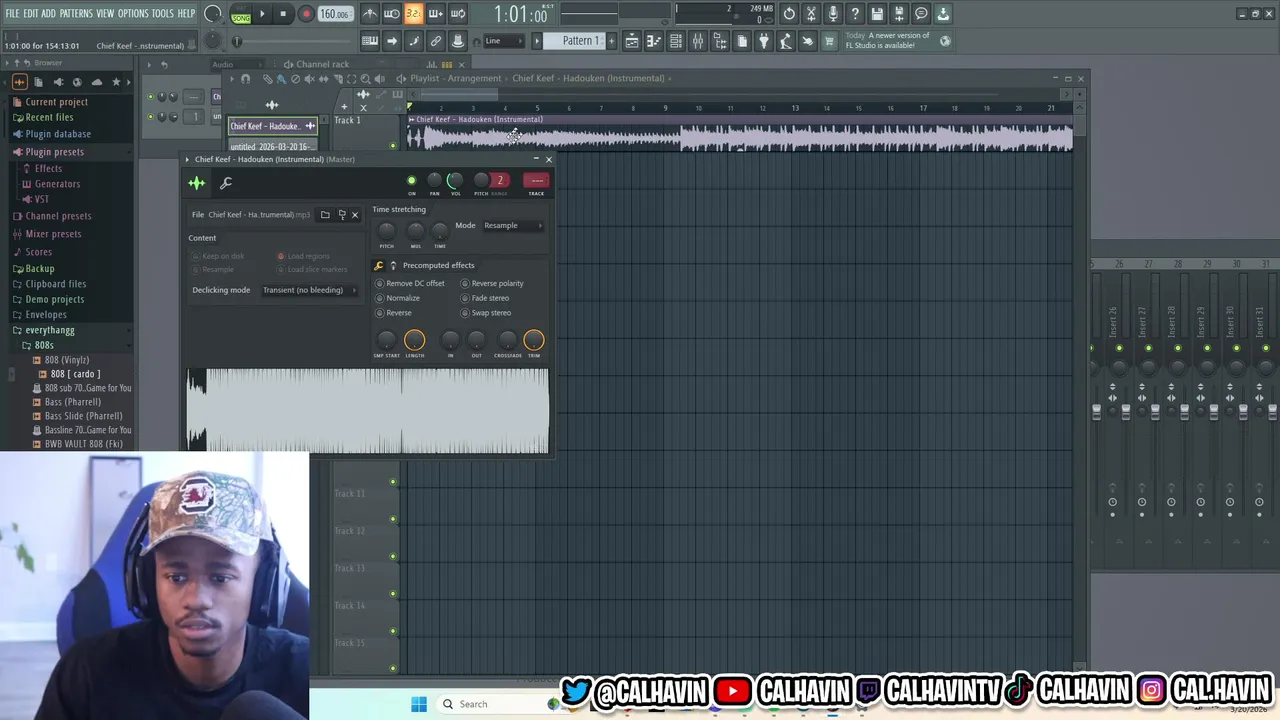This screenshot has width=1280, height=720.
Task: Toggle the 3-2-1 countdown before recording icon
Action: click(413, 14)
